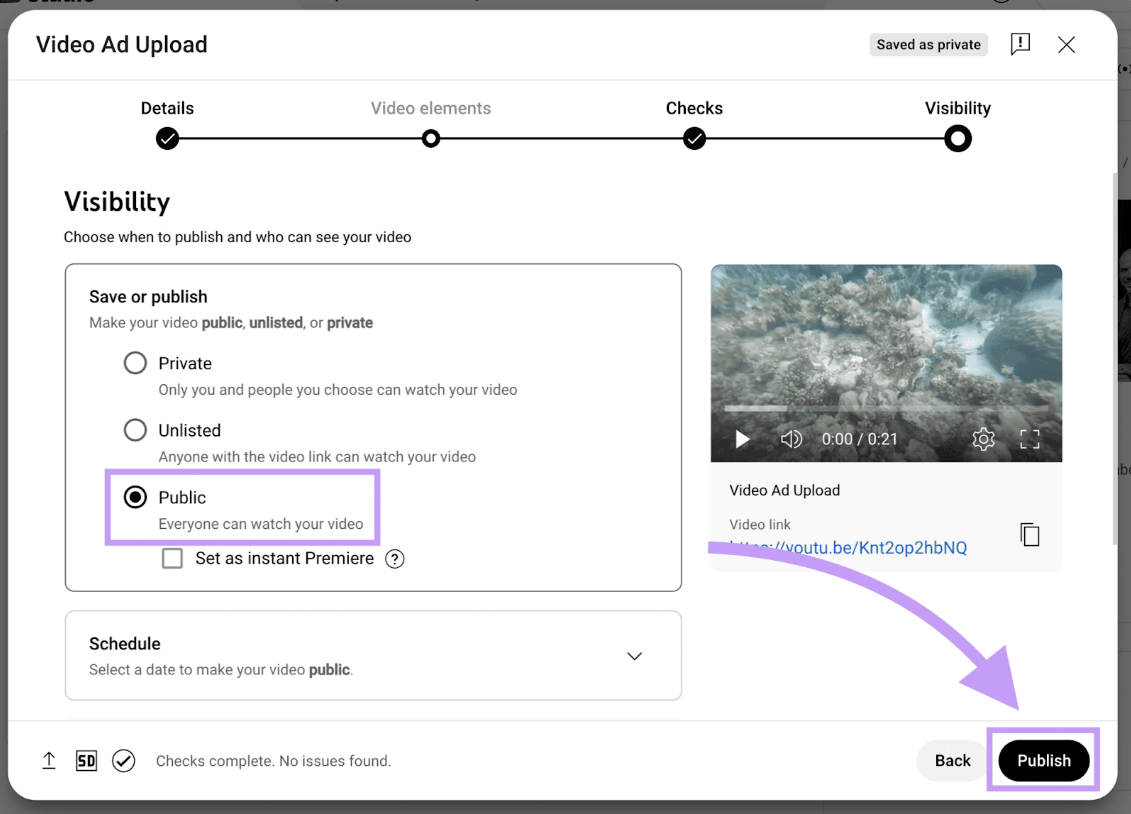The width and height of the screenshot is (1131, 814).
Task: Enable Set as instant Premiere
Action: [173, 558]
